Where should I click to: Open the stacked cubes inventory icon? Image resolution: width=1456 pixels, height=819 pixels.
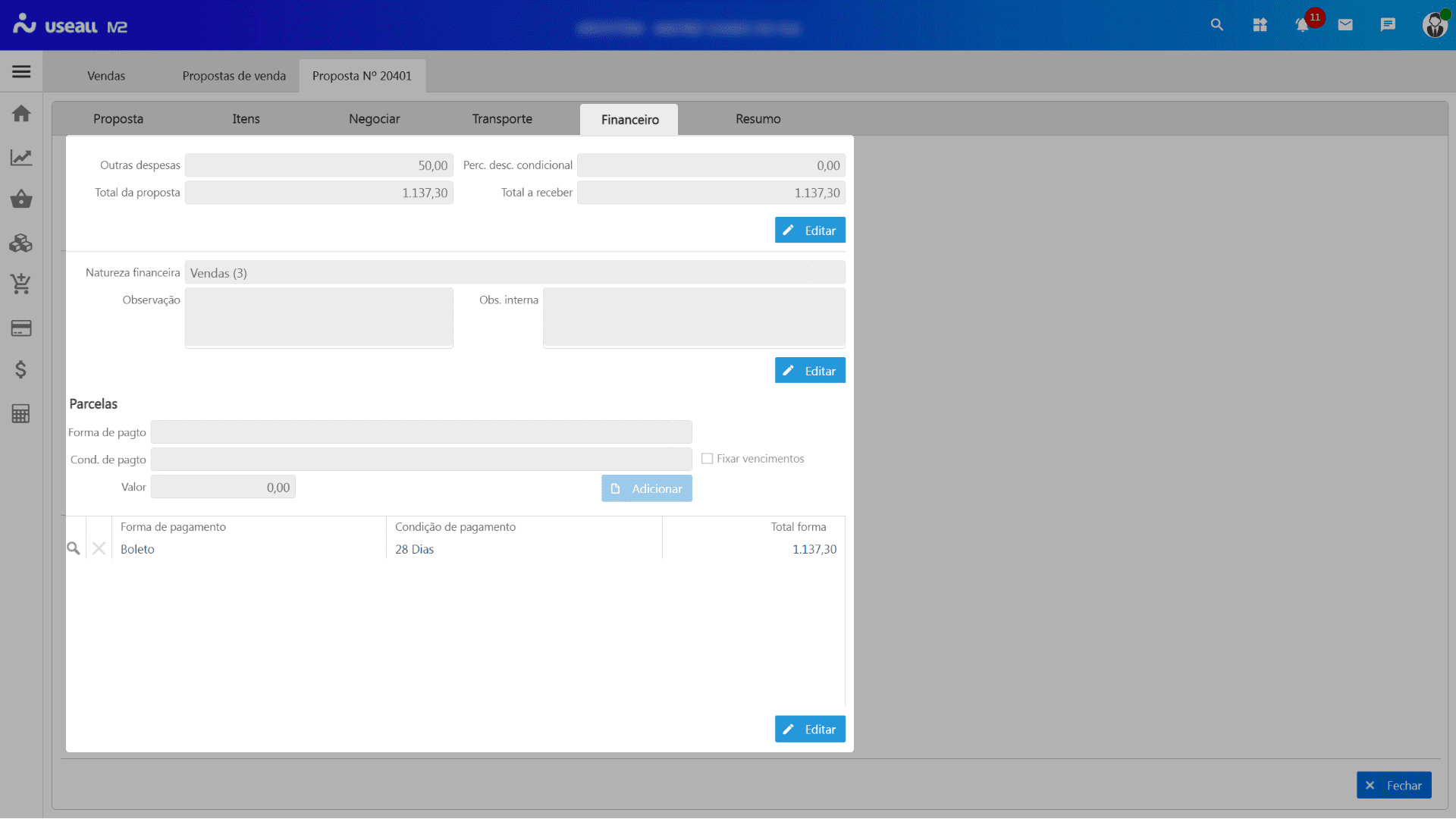[x=21, y=243]
